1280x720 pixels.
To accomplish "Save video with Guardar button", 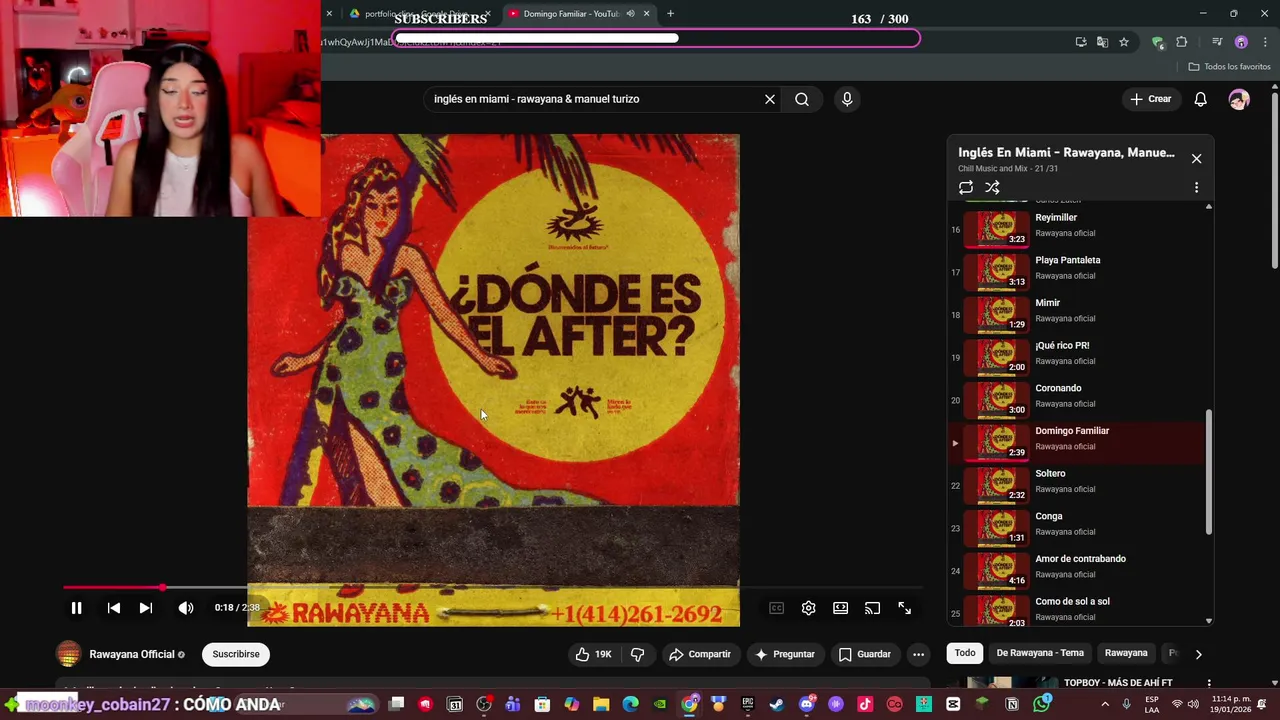I will coord(864,654).
